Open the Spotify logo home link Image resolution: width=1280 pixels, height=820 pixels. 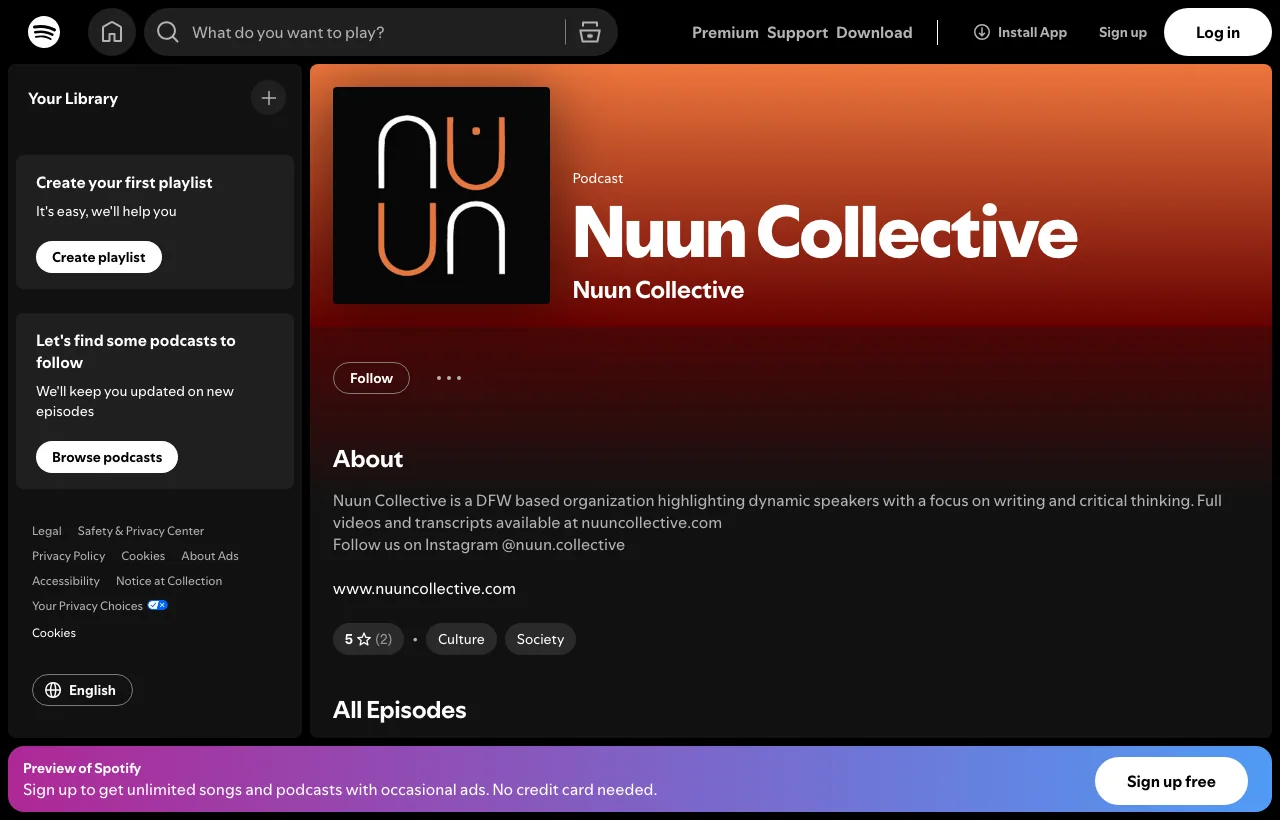pos(44,32)
